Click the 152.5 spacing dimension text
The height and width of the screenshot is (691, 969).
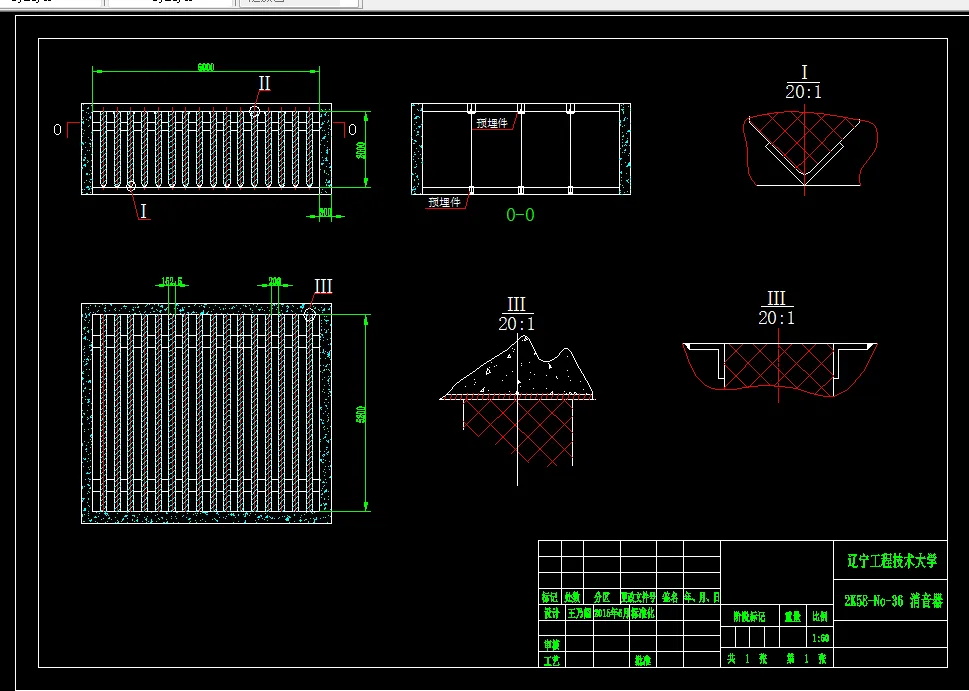(x=172, y=281)
